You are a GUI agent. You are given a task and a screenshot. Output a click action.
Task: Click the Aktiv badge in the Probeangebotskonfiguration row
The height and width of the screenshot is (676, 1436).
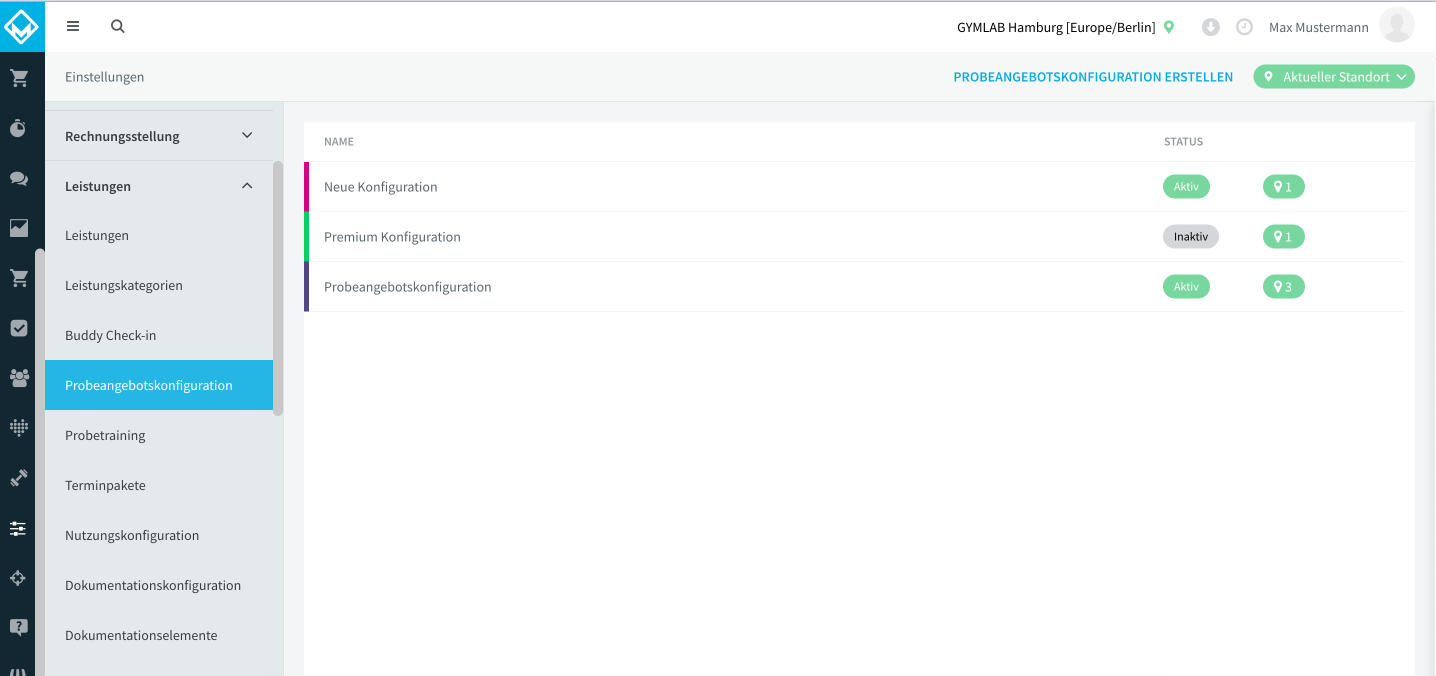coord(1186,287)
